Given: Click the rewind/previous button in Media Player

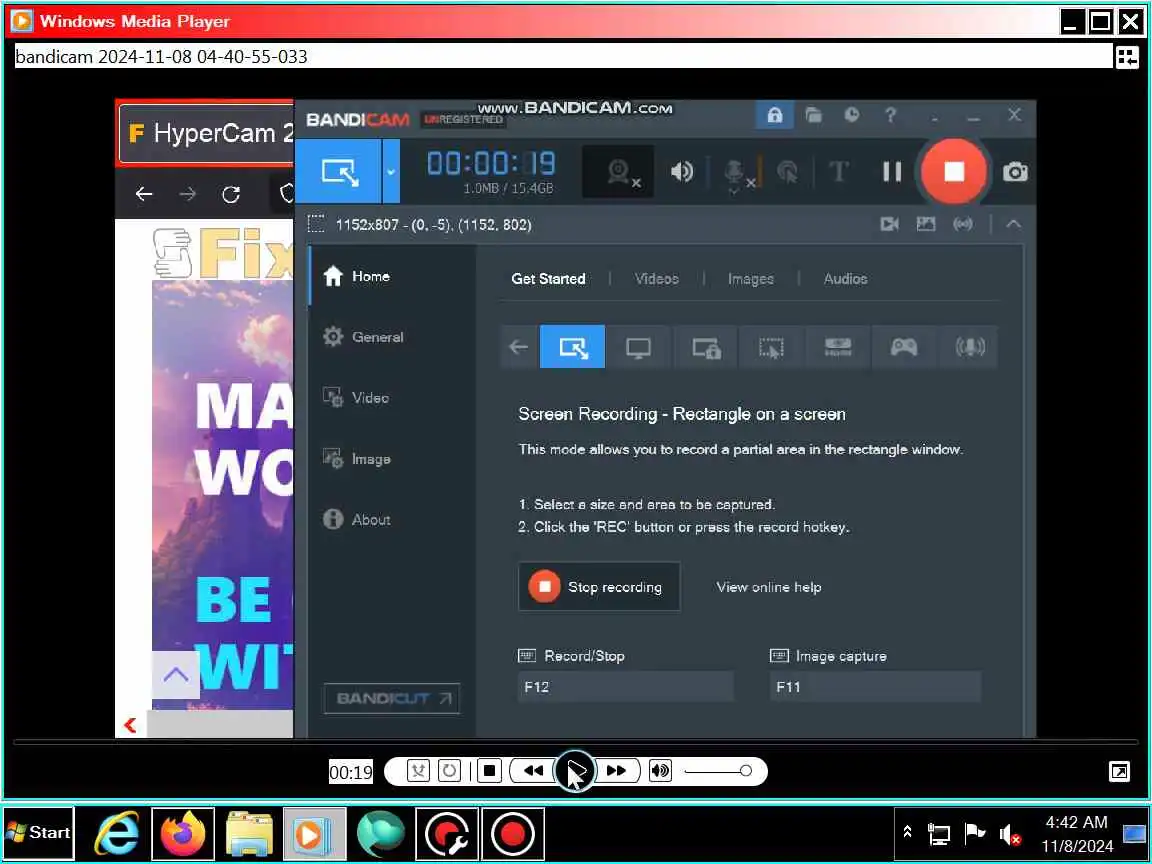Looking at the screenshot, I should coord(533,771).
